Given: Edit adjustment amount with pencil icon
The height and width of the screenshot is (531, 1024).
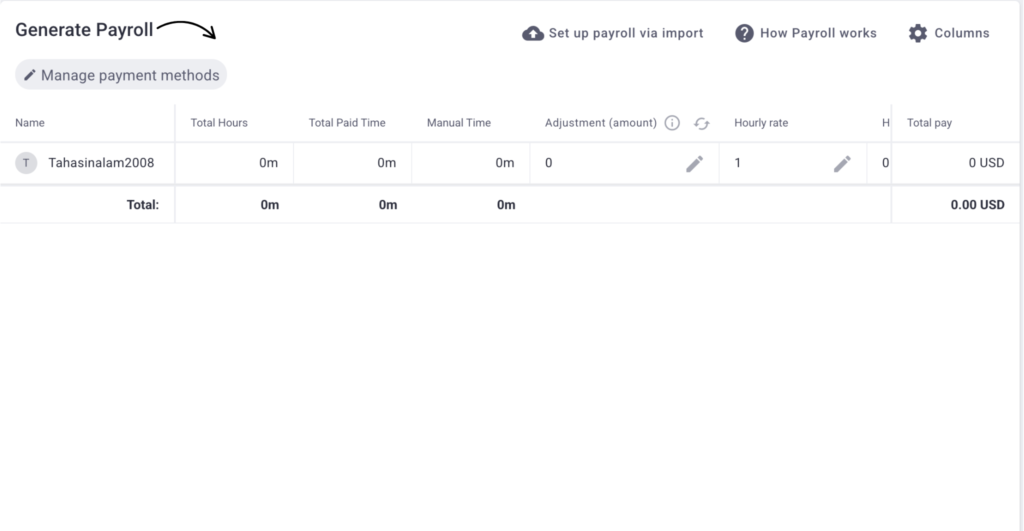Looking at the screenshot, I should [694, 163].
